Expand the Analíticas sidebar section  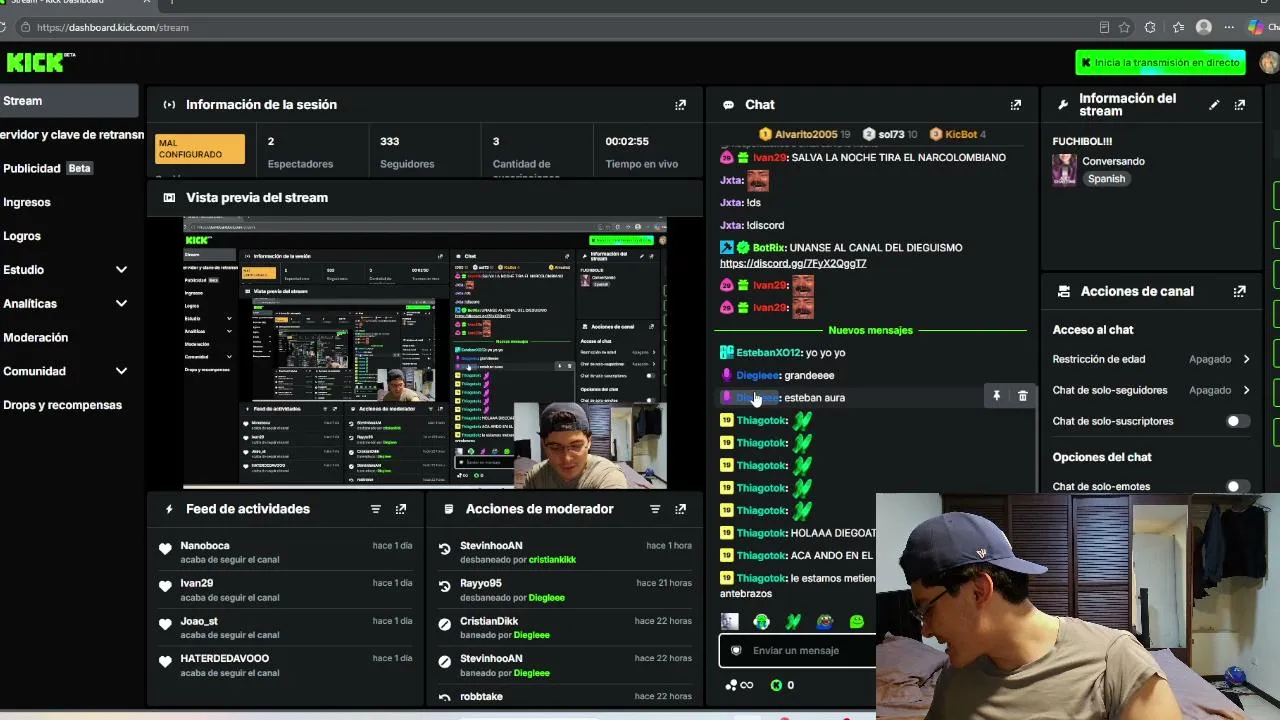[121, 304]
